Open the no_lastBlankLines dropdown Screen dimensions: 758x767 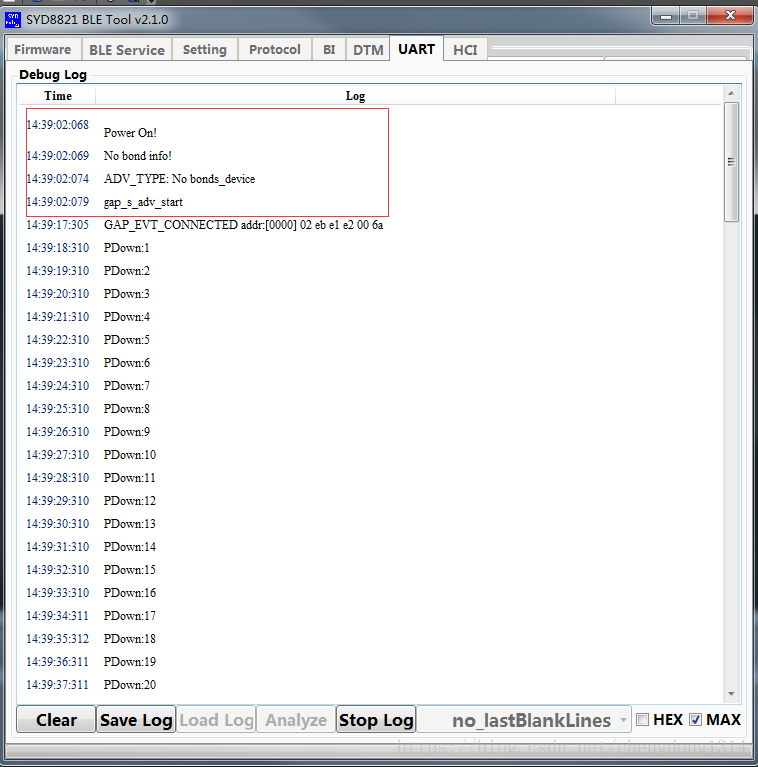coord(524,720)
